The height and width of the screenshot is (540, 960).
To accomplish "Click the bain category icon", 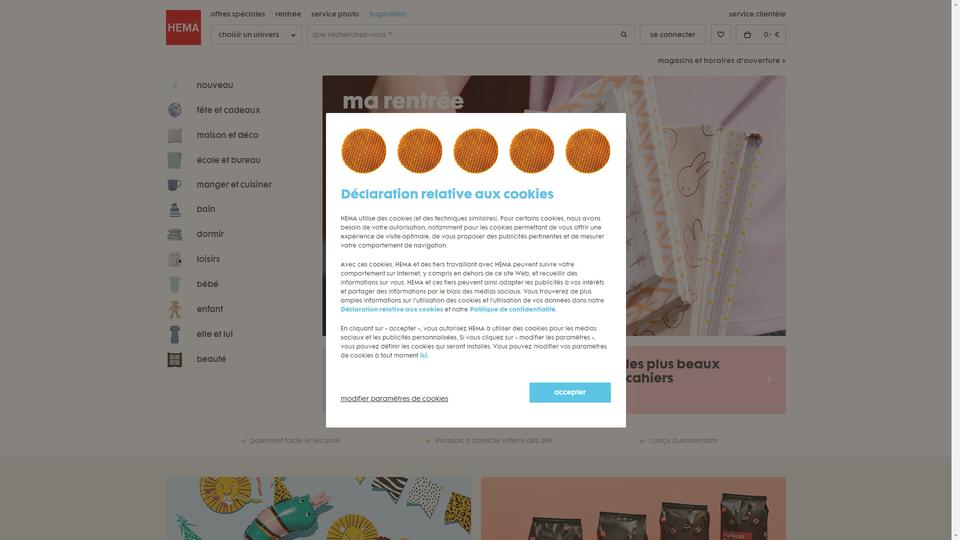I will pos(174,209).
